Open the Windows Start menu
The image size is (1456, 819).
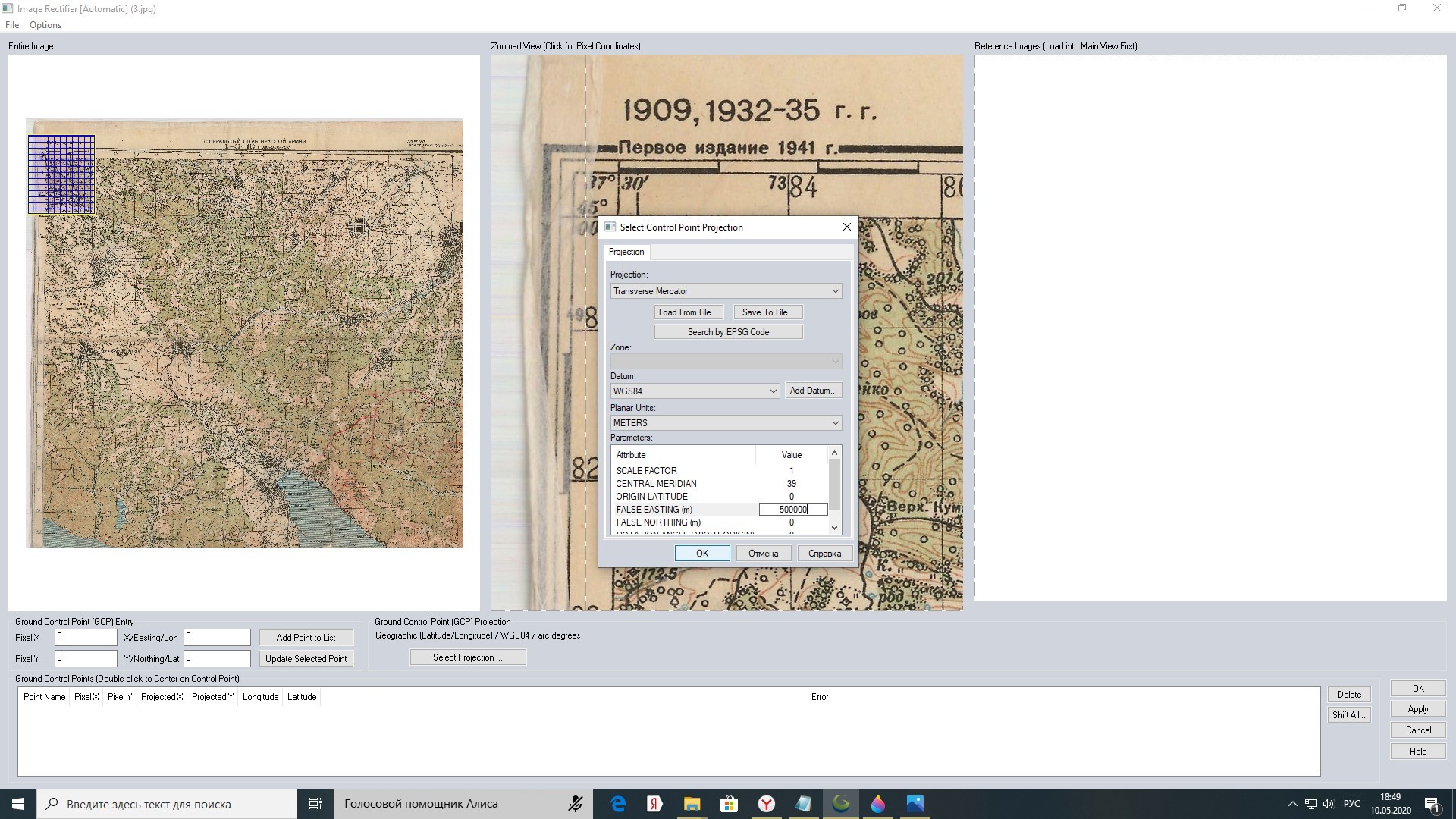(x=18, y=804)
